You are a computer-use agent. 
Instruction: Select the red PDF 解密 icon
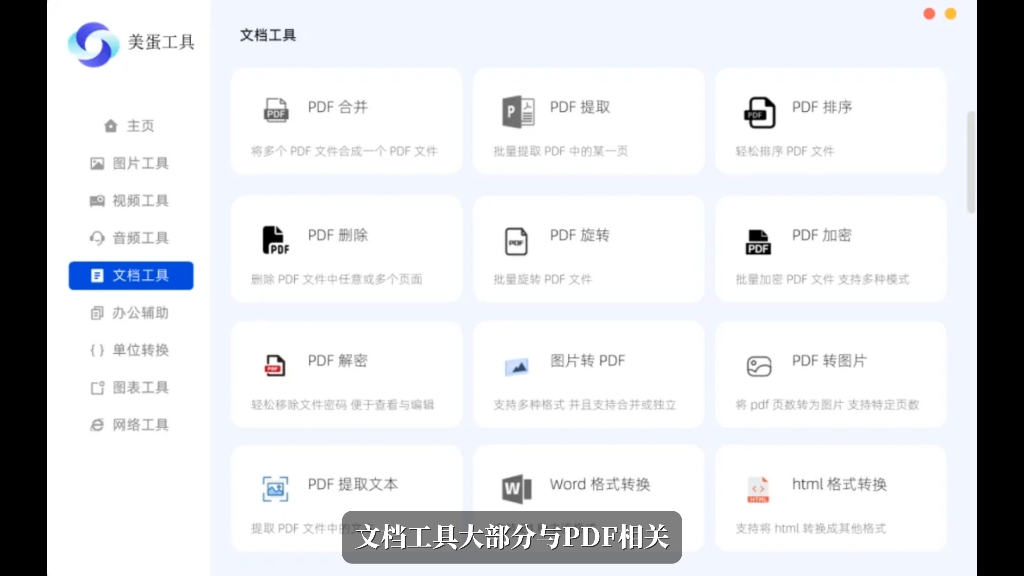coord(275,363)
